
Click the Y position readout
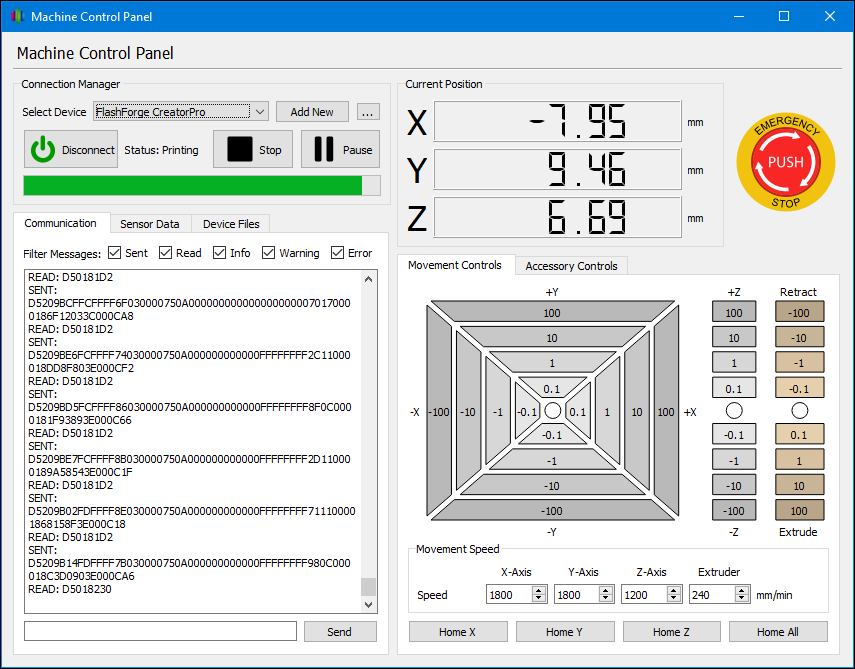point(557,169)
